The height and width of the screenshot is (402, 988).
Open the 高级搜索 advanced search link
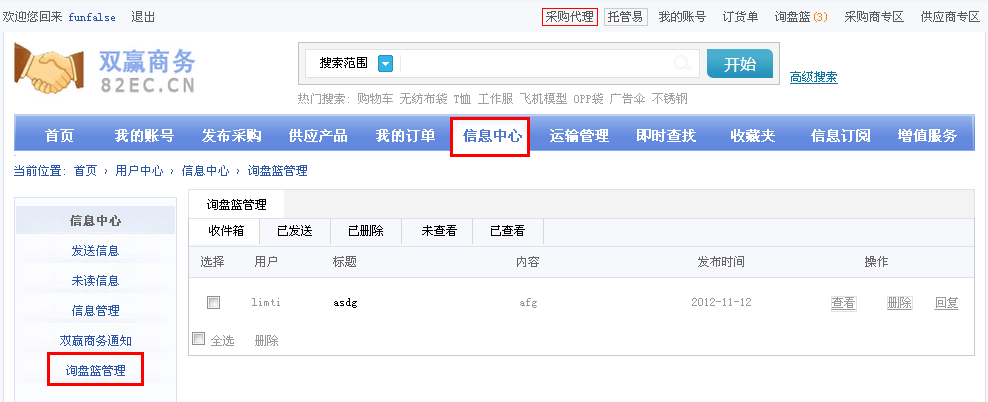click(x=813, y=77)
